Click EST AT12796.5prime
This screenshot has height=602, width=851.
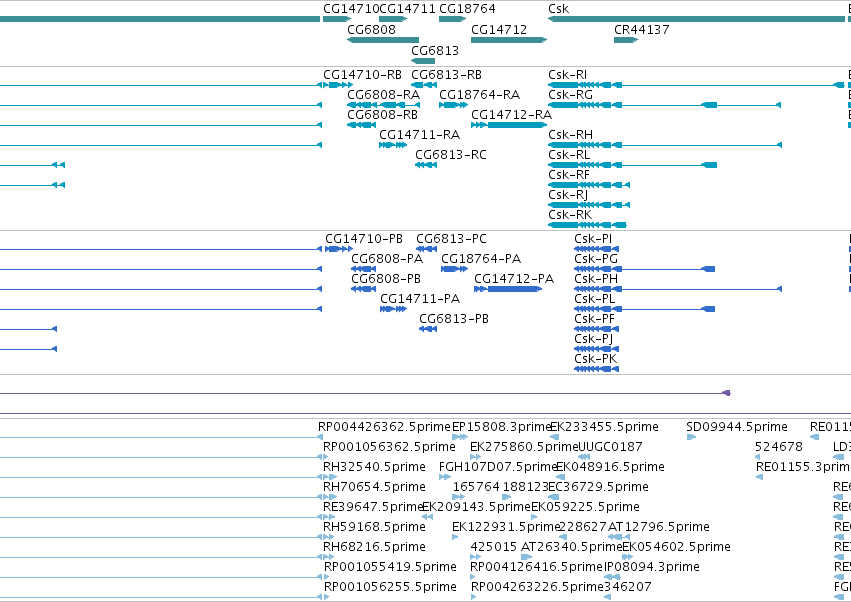coord(619,537)
